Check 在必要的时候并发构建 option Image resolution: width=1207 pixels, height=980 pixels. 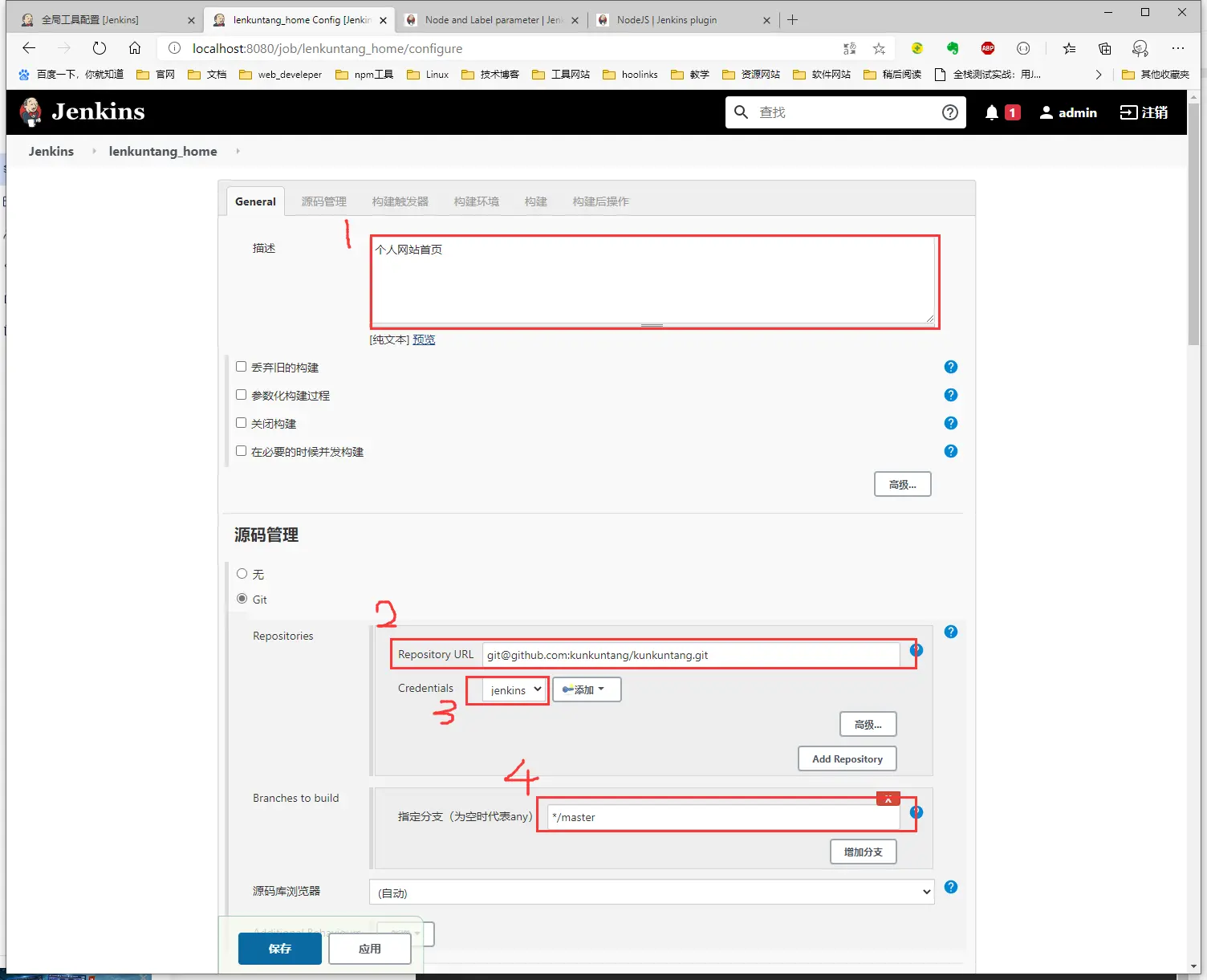pos(241,450)
